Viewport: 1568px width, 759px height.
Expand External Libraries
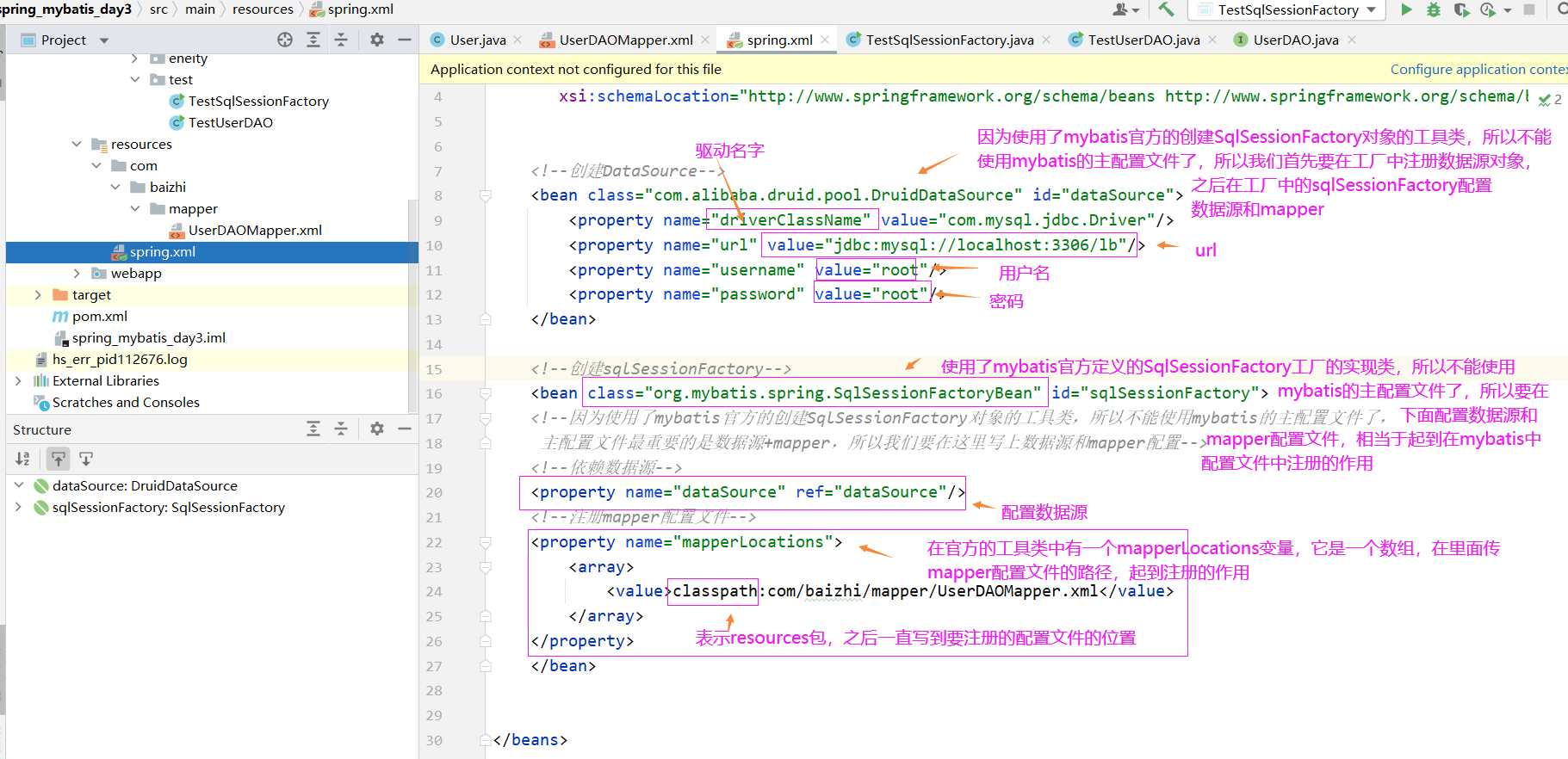[18, 380]
